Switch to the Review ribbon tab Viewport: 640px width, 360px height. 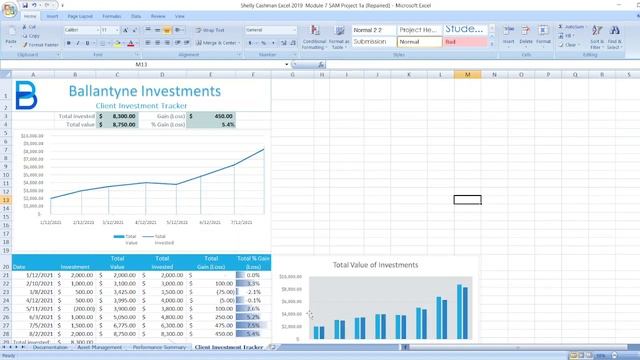[158, 16]
